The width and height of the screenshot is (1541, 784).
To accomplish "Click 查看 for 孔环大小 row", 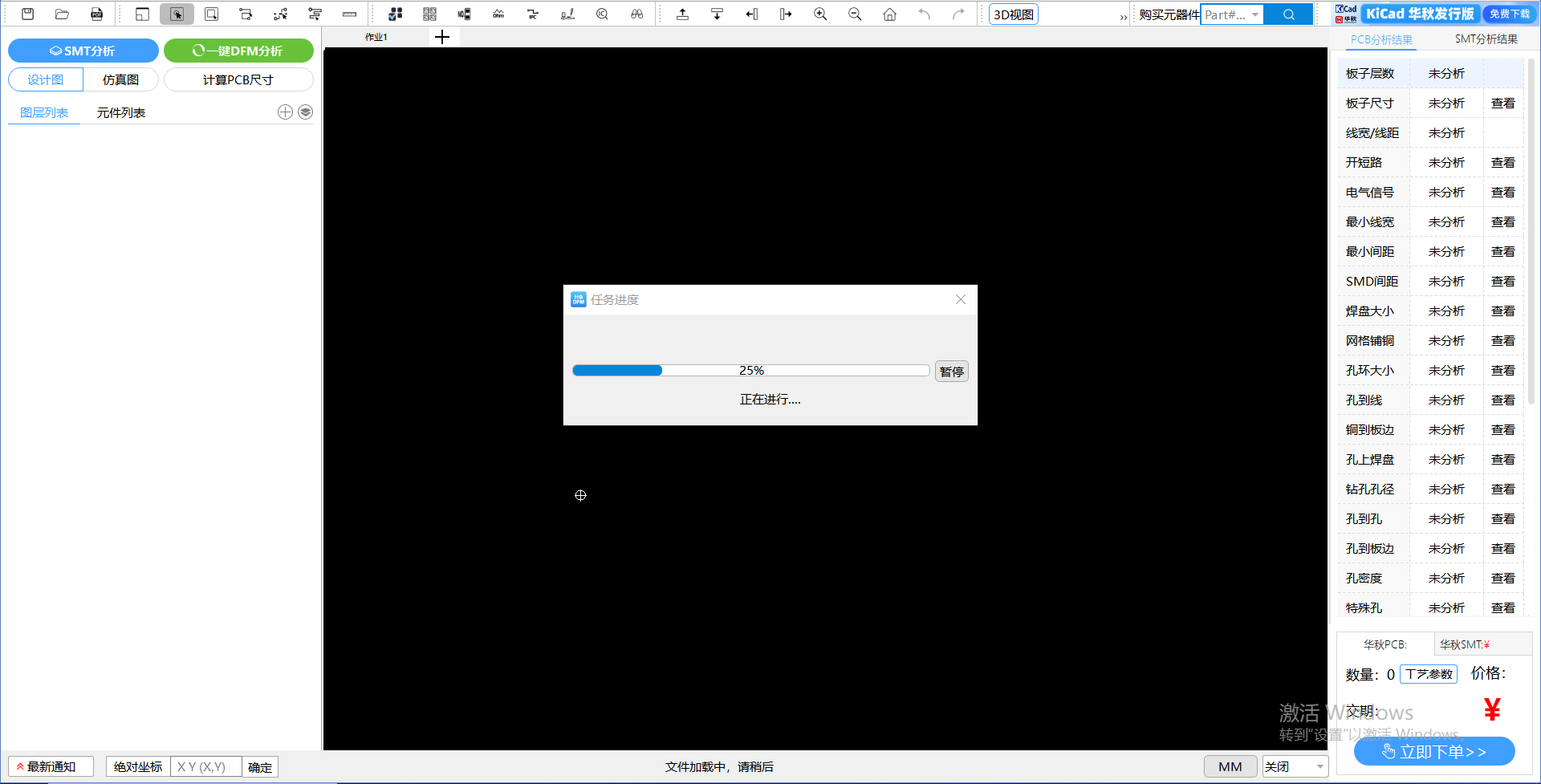I will (x=1502, y=370).
